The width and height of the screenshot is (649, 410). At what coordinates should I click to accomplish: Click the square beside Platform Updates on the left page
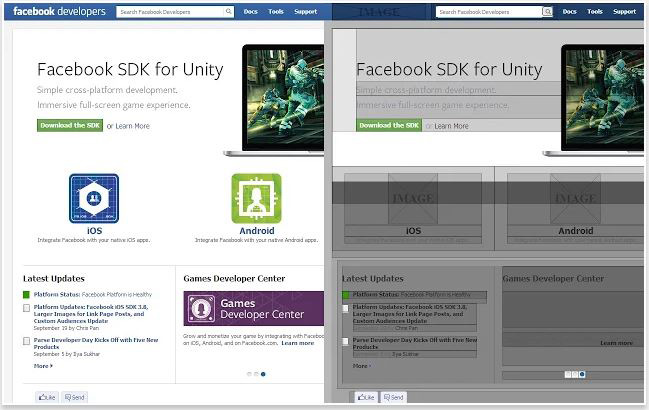tap(27, 308)
